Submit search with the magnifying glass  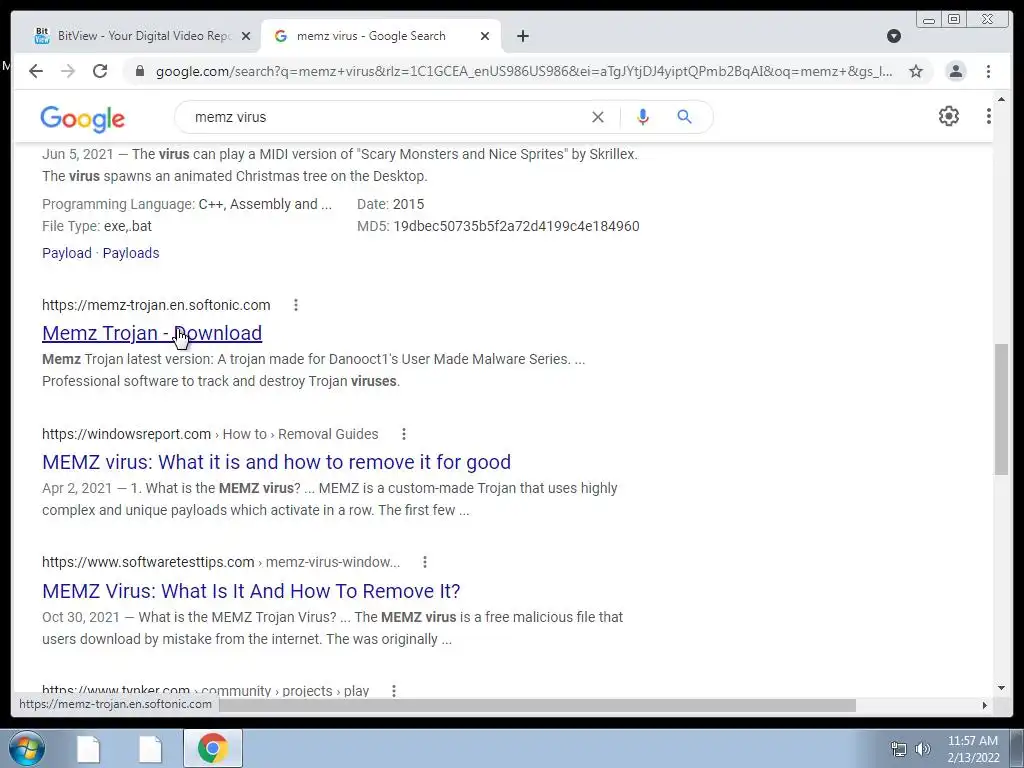pos(684,117)
